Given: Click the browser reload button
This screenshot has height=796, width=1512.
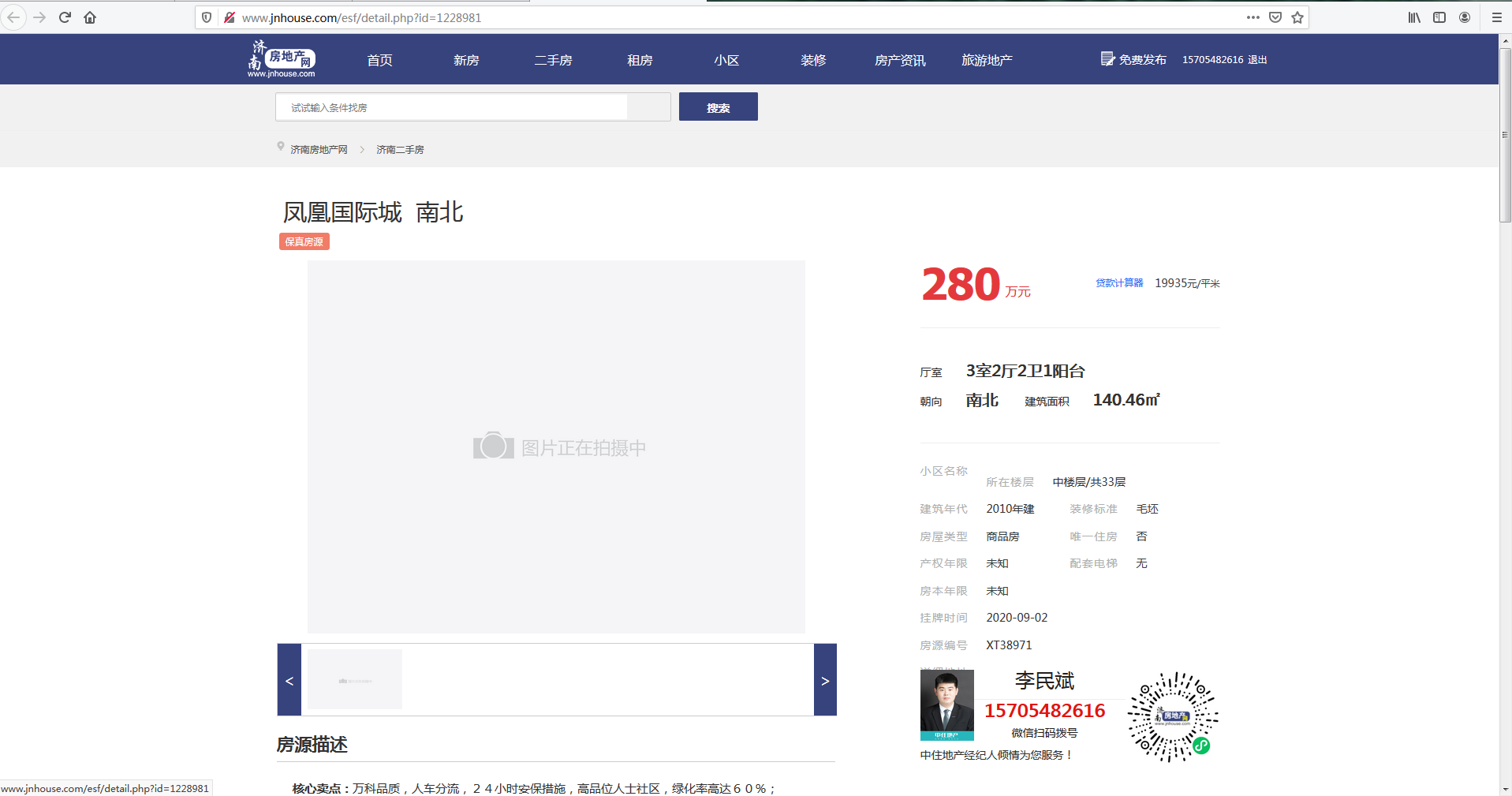Looking at the screenshot, I should 65,17.
